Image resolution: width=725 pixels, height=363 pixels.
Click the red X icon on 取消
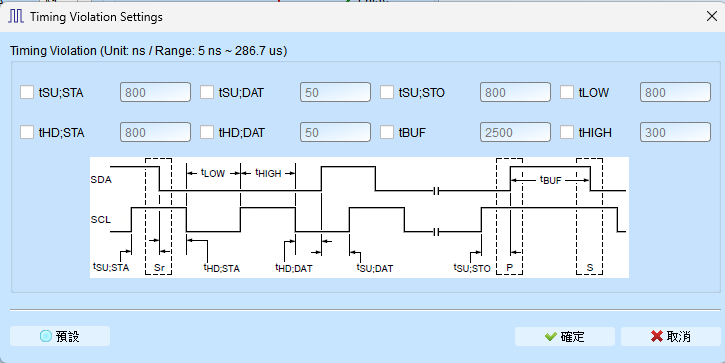coord(657,336)
